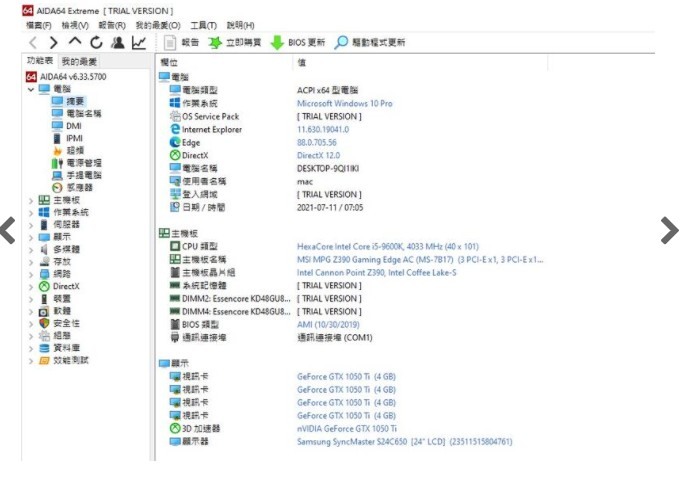Select the 2021-07-11 / 07:05 date value

330,208
